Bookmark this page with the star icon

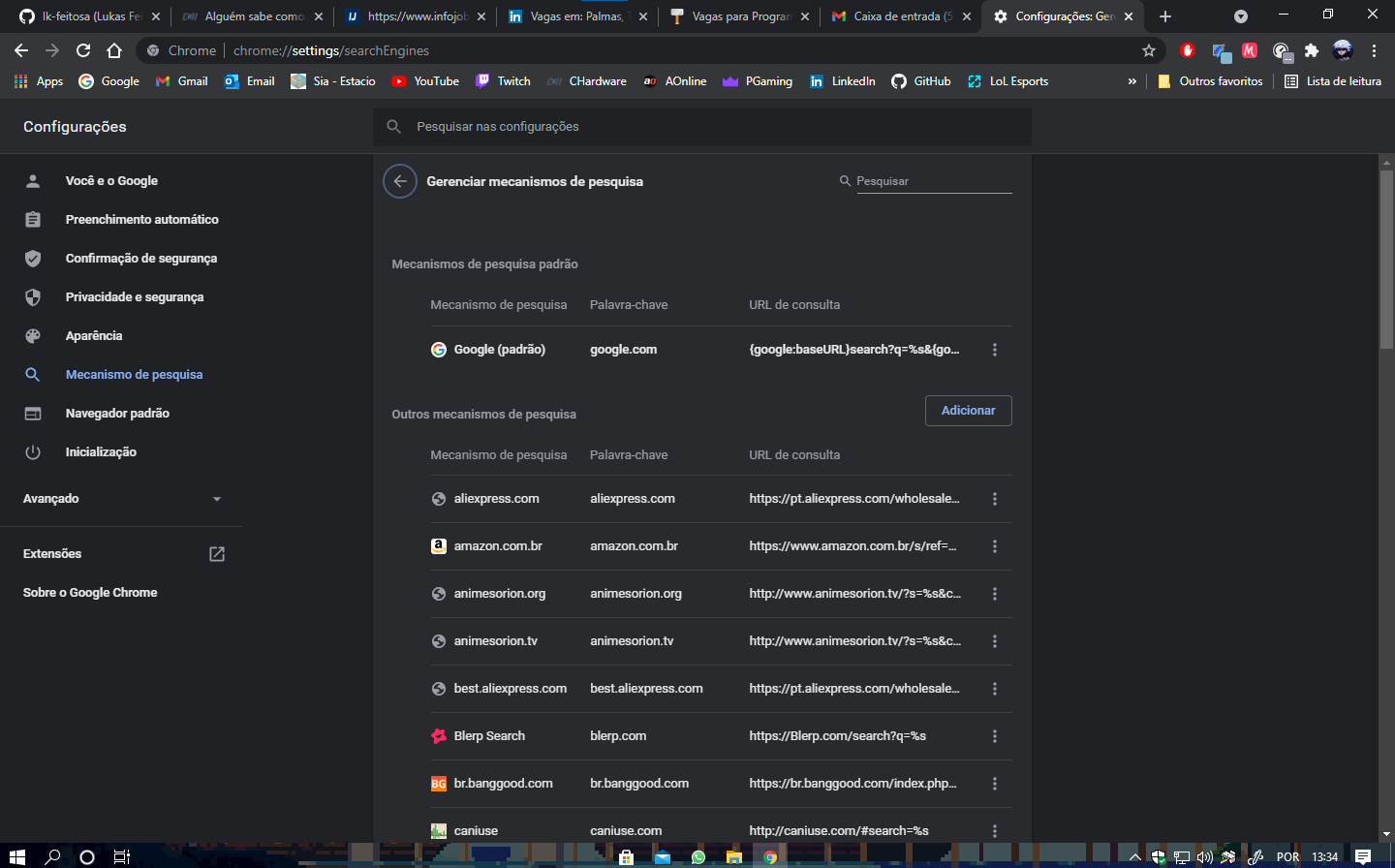(1149, 50)
